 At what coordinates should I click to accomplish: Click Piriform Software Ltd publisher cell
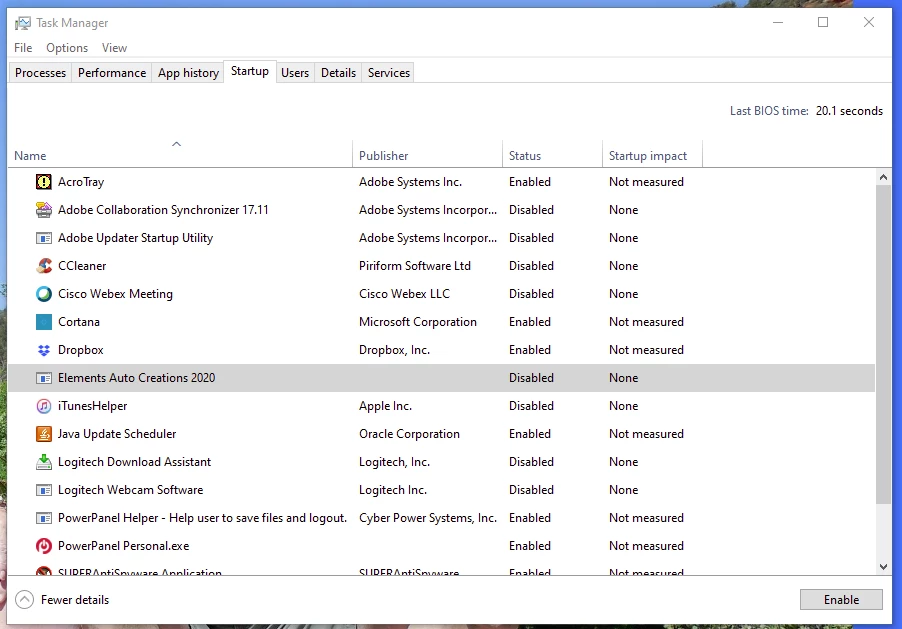click(x=415, y=266)
